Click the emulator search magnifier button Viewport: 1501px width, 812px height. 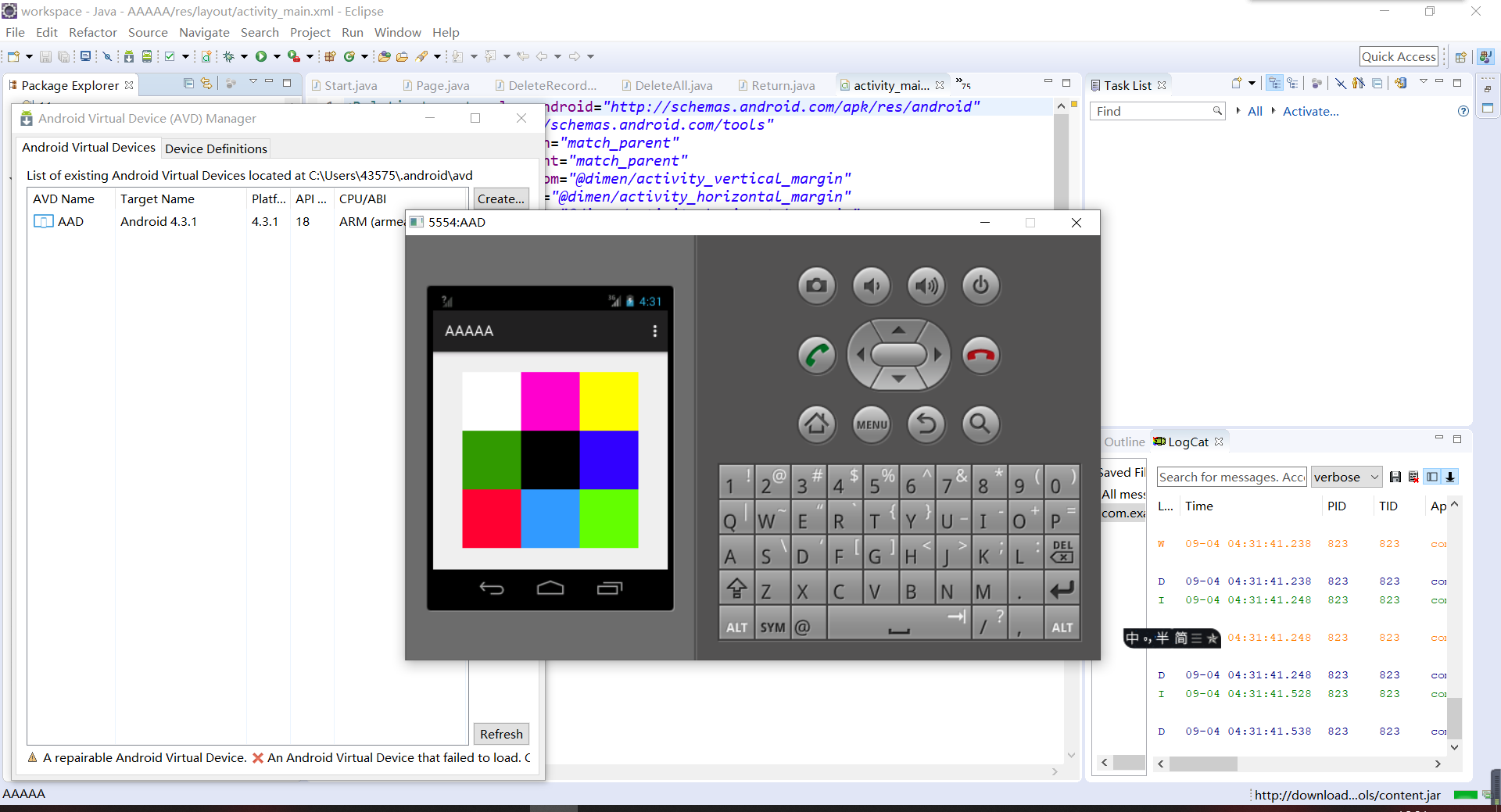coord(980,424)
